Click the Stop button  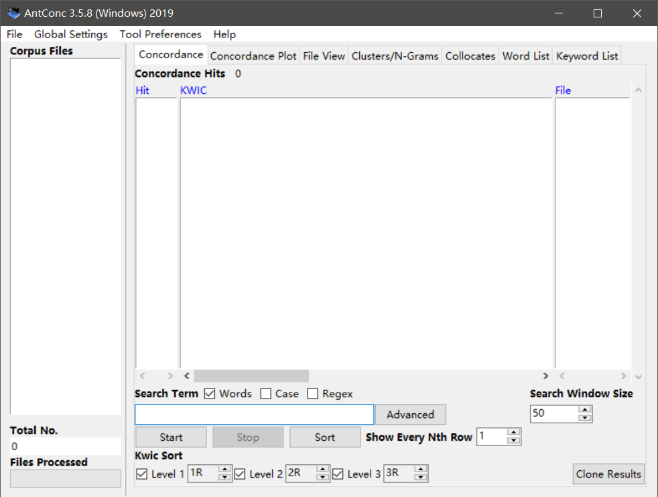tap(248, 437)
